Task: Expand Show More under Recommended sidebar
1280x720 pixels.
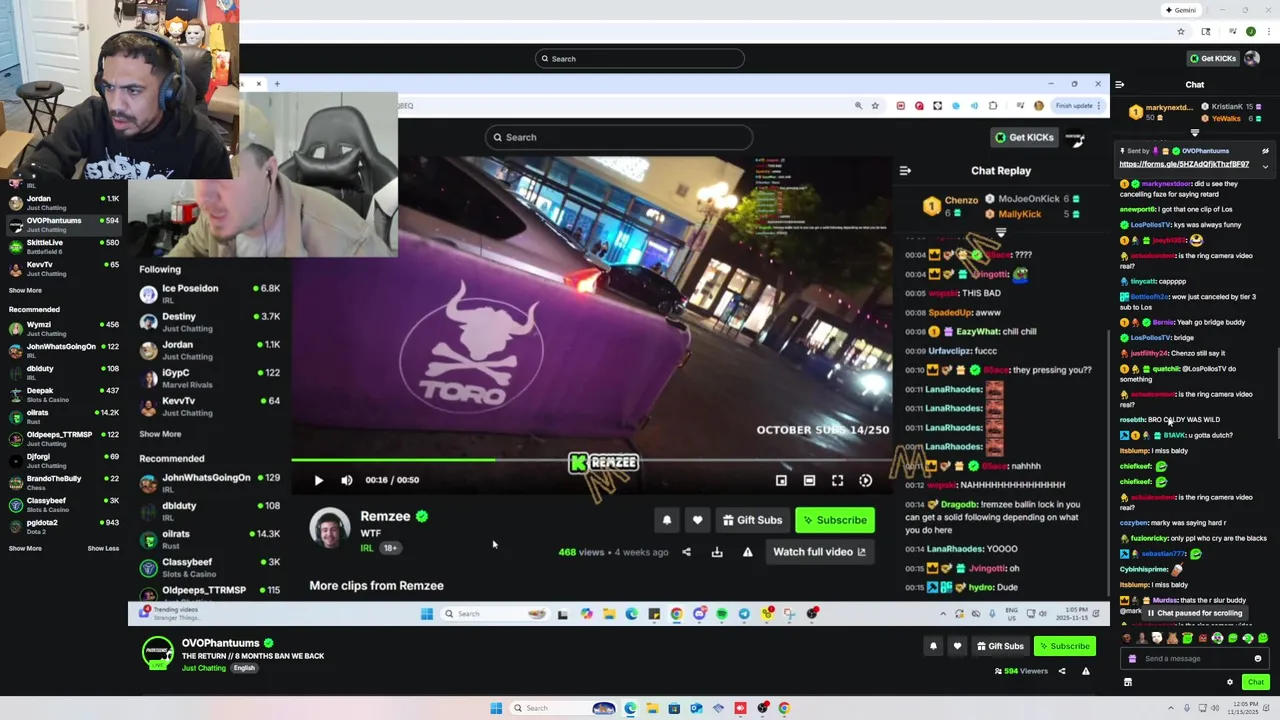Action: [25, 548]
